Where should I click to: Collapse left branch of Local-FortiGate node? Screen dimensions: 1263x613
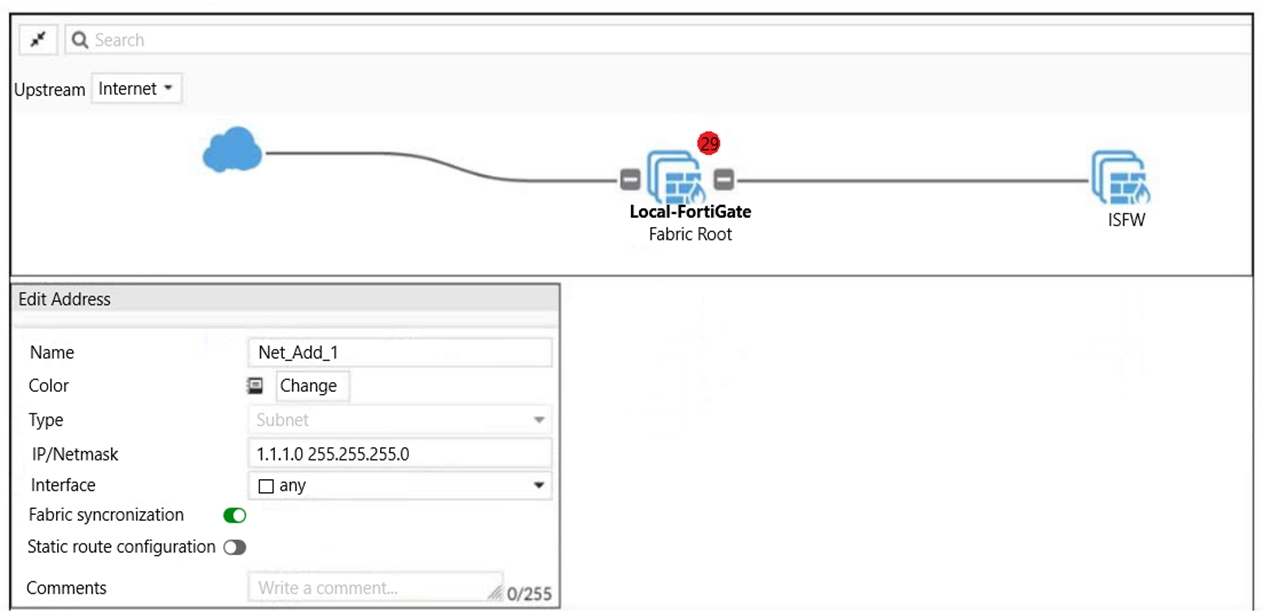click(630, 180)
